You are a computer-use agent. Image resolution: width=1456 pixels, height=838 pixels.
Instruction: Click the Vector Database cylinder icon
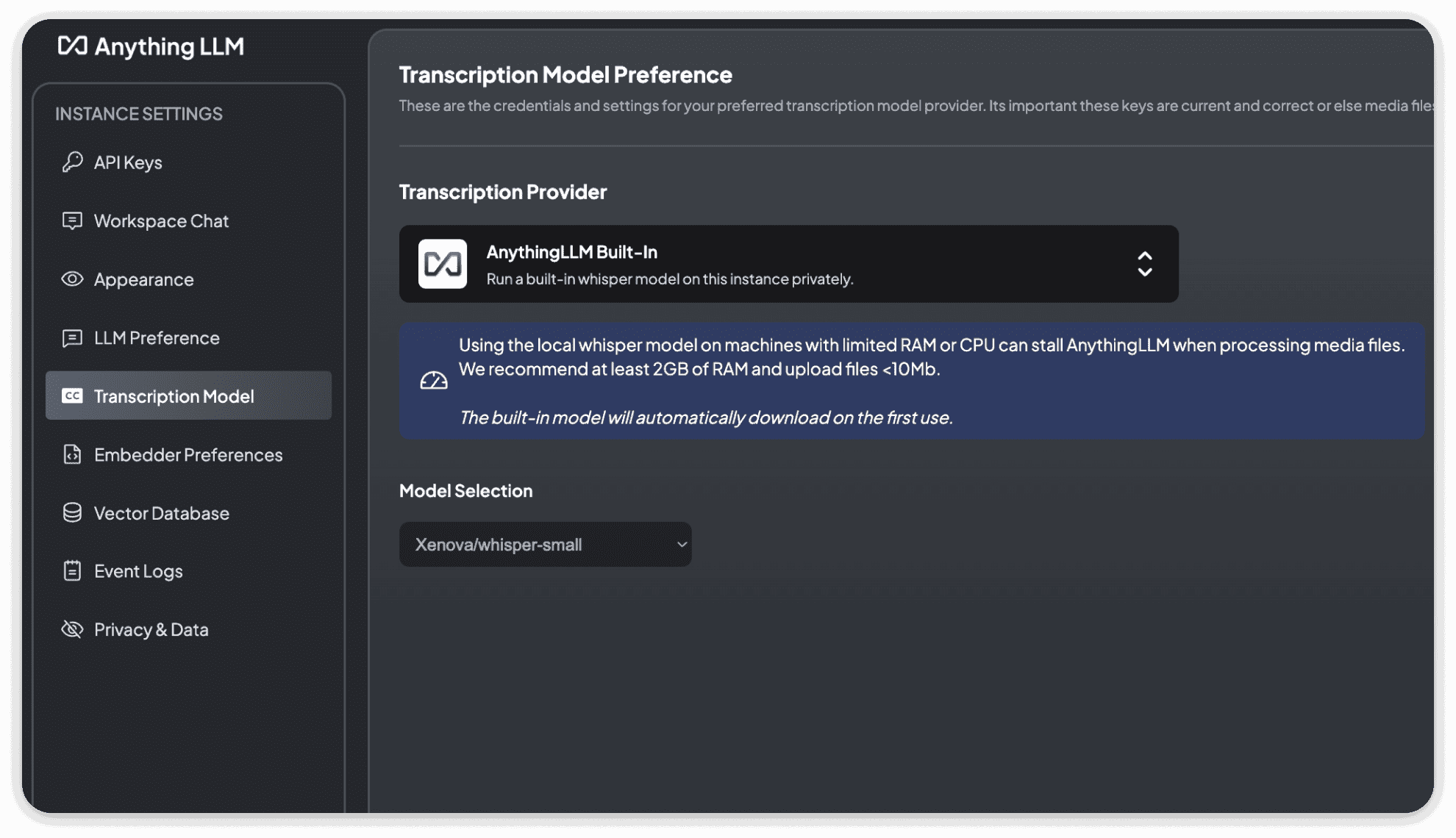72,512
